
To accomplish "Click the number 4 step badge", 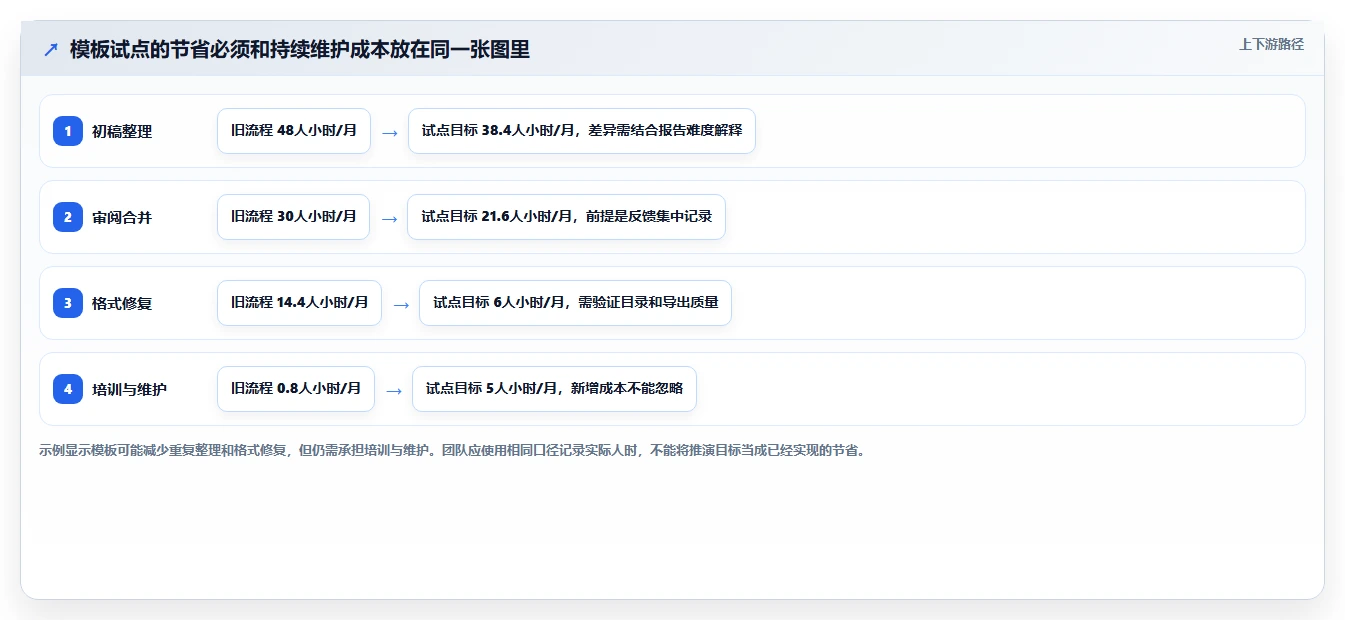I will [68, 389].
